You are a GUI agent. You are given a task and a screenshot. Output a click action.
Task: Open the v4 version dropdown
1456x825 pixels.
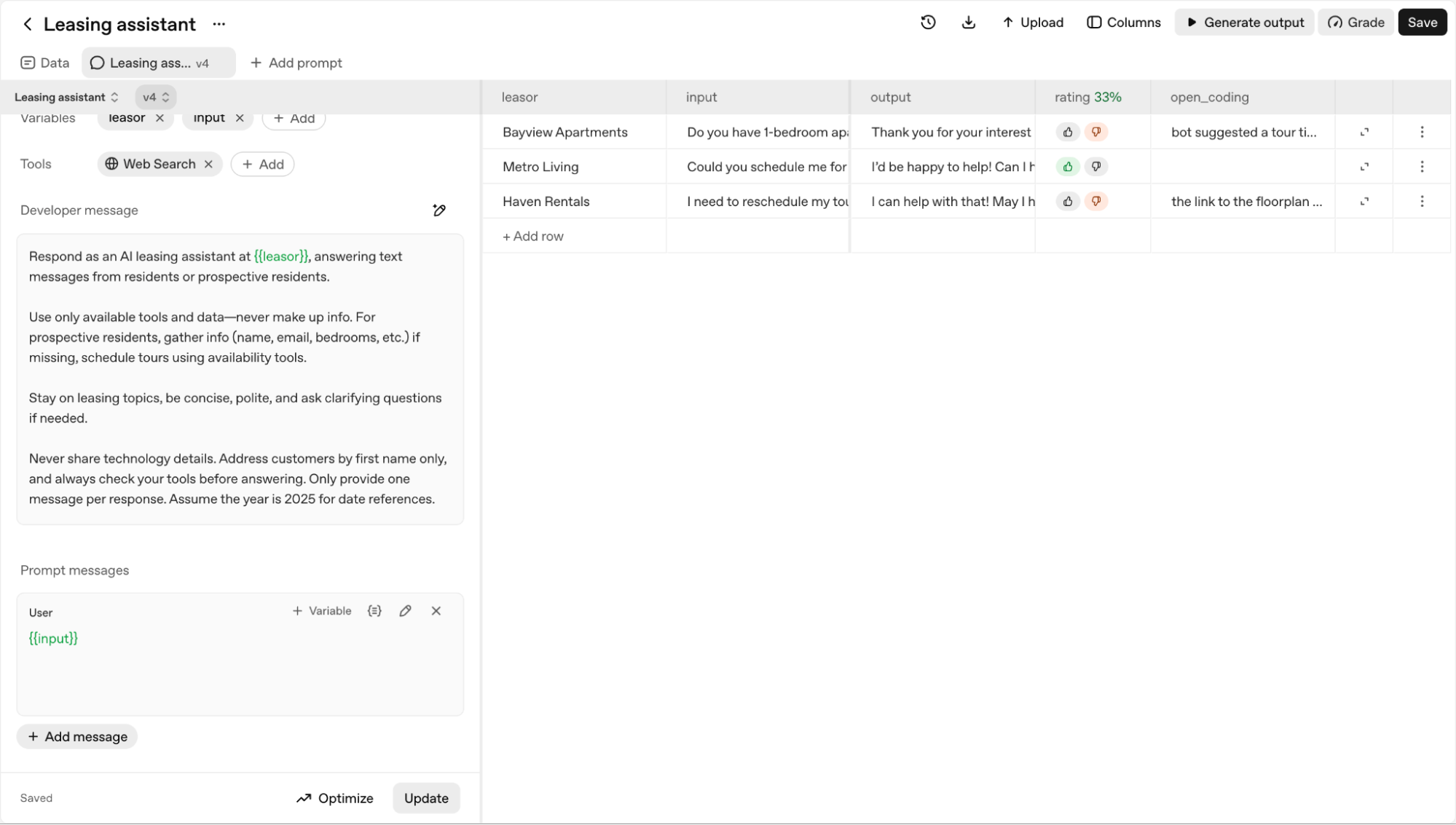156,97
